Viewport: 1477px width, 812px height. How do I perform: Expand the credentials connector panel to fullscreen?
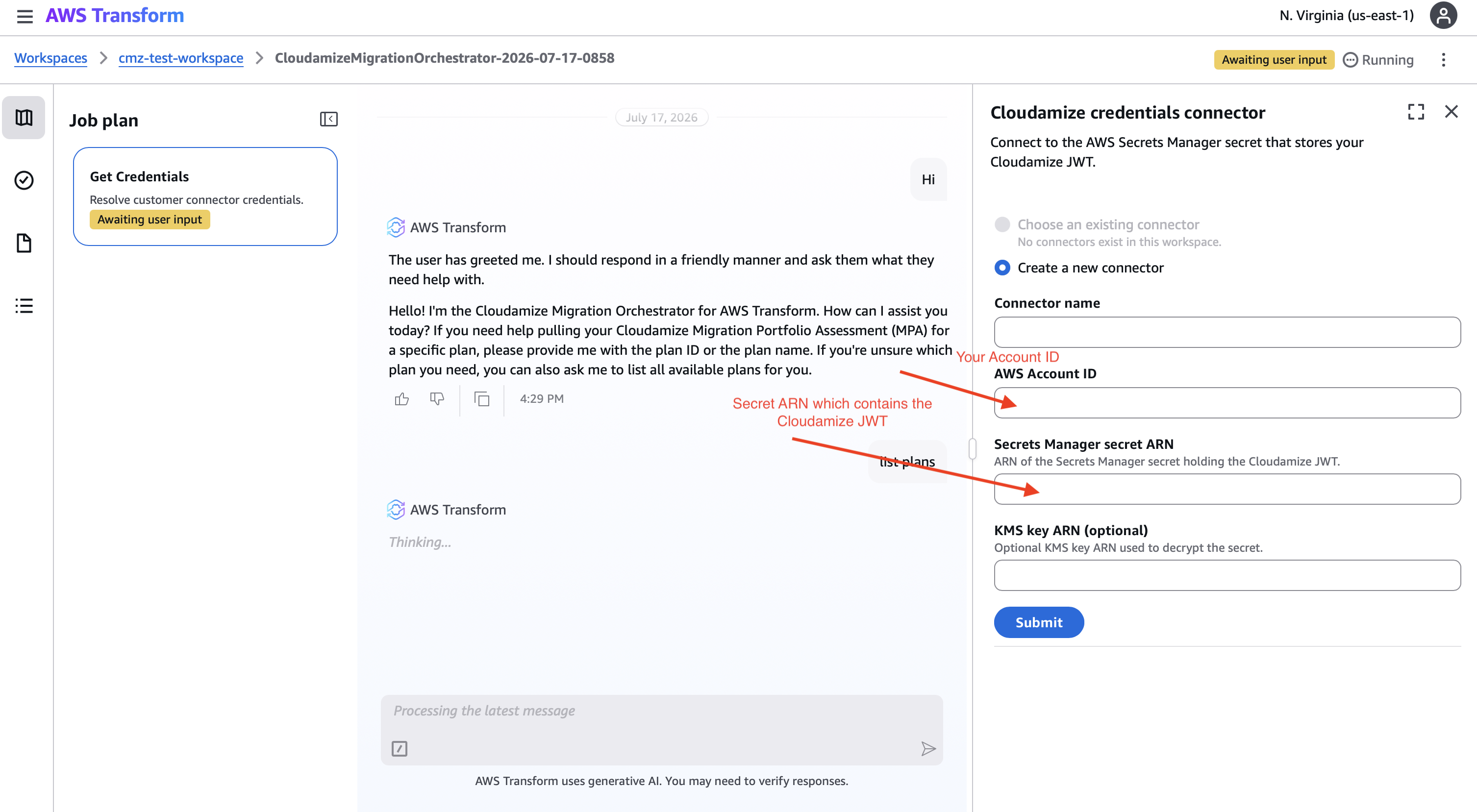[1416, 112]
